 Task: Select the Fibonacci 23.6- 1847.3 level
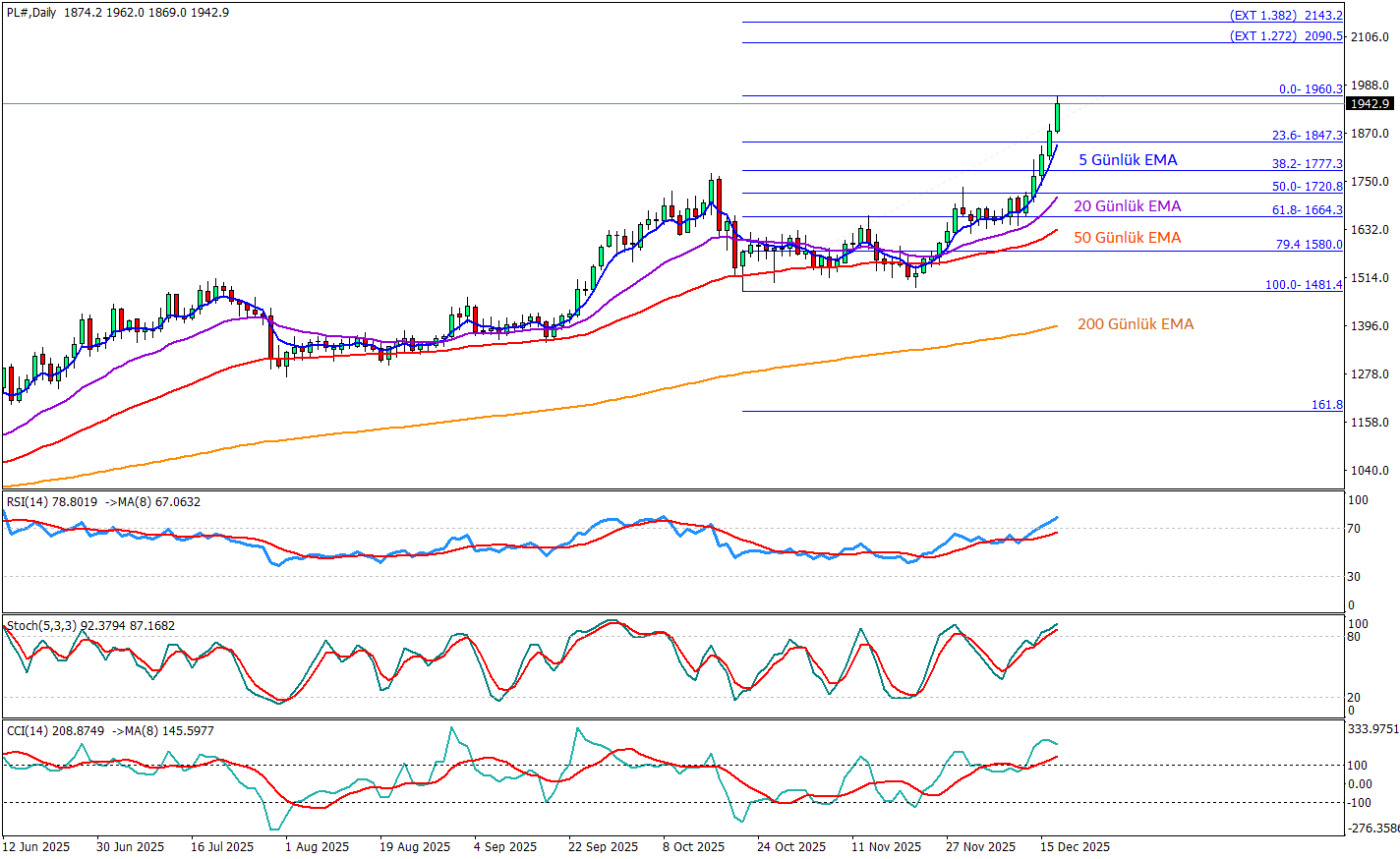pyautogui.click(x=1307, y=137)
